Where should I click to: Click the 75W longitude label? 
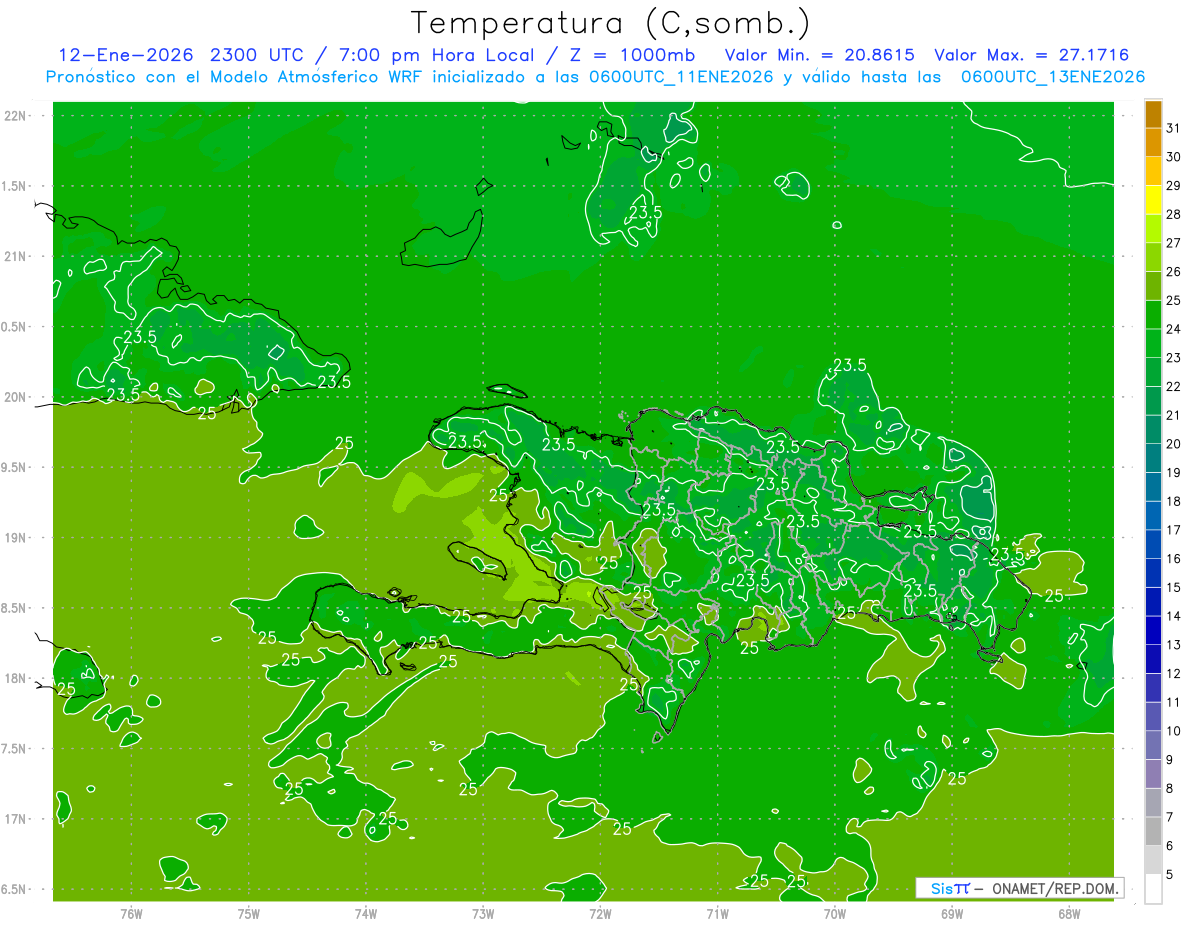pos(248,913)
